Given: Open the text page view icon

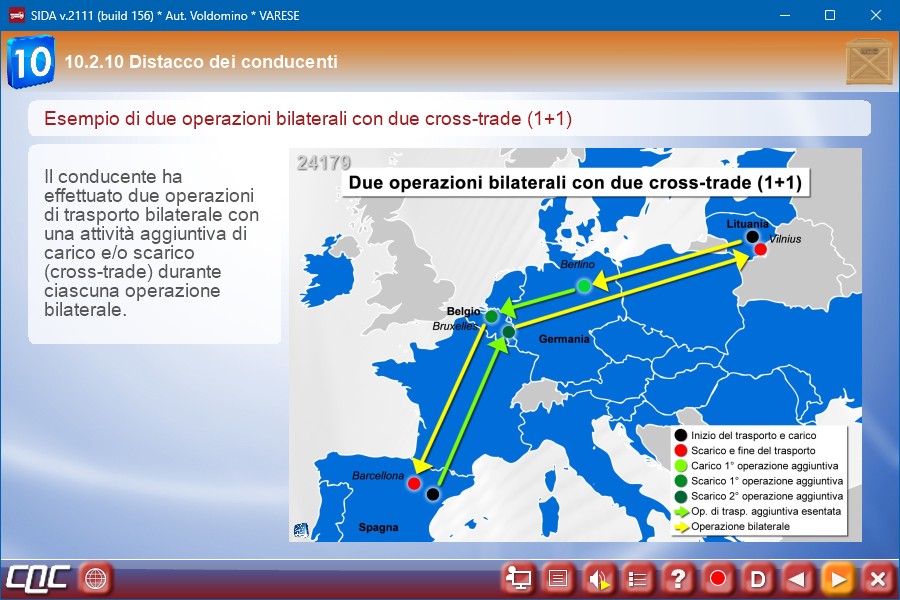Looking at the screenshot, I should click(x=558, y=578).
